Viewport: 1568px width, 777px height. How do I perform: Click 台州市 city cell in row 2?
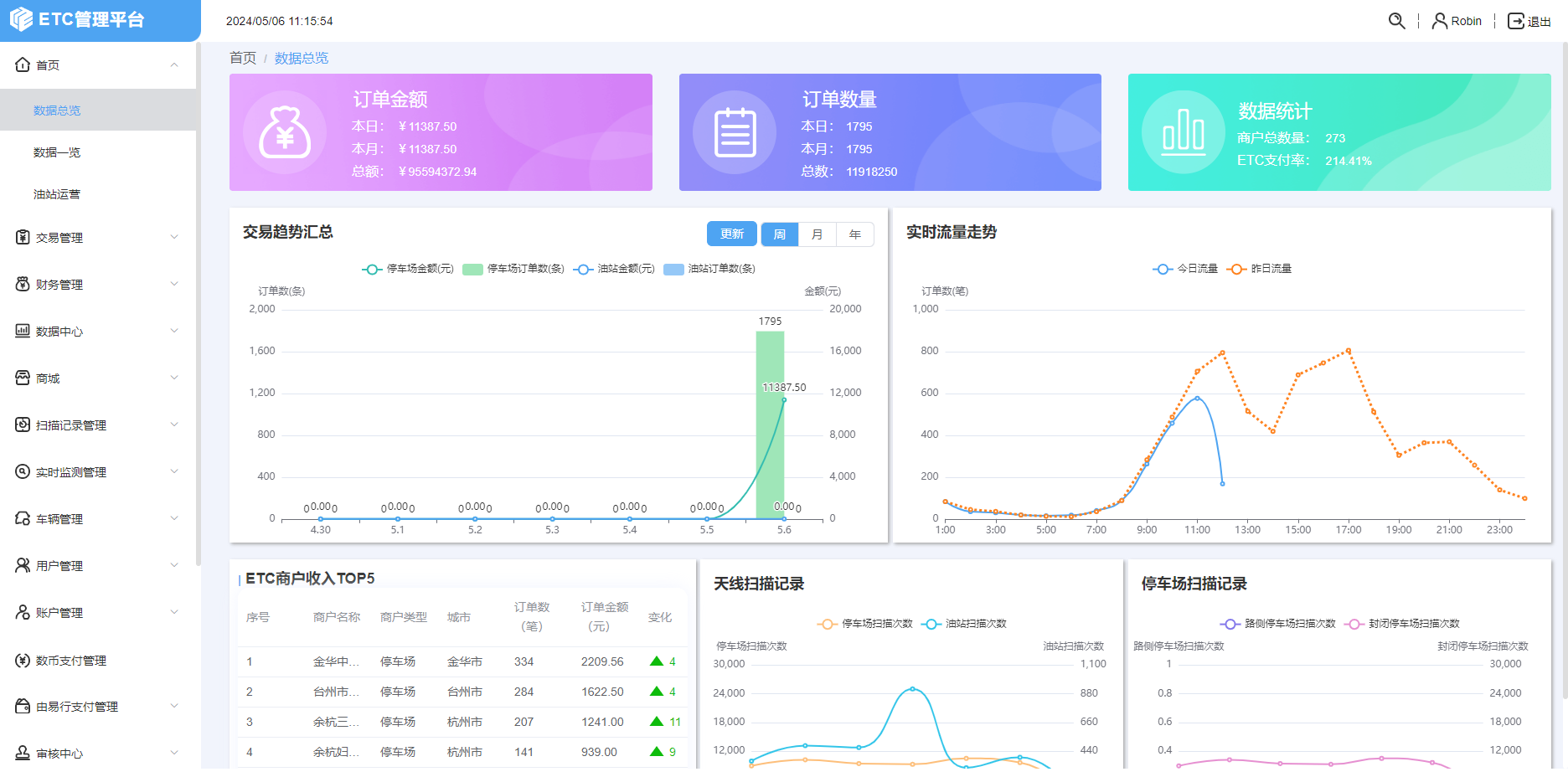465,692
